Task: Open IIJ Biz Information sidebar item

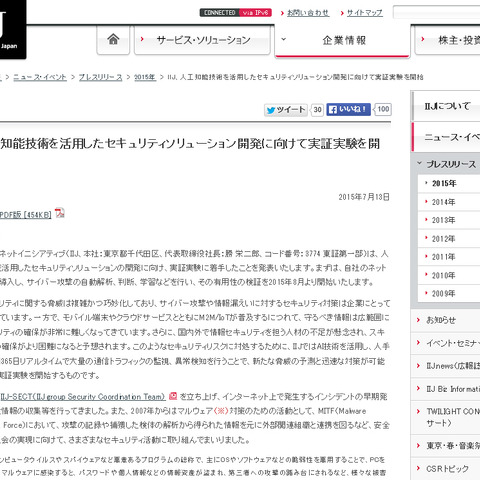Action: tap(446, 389)
